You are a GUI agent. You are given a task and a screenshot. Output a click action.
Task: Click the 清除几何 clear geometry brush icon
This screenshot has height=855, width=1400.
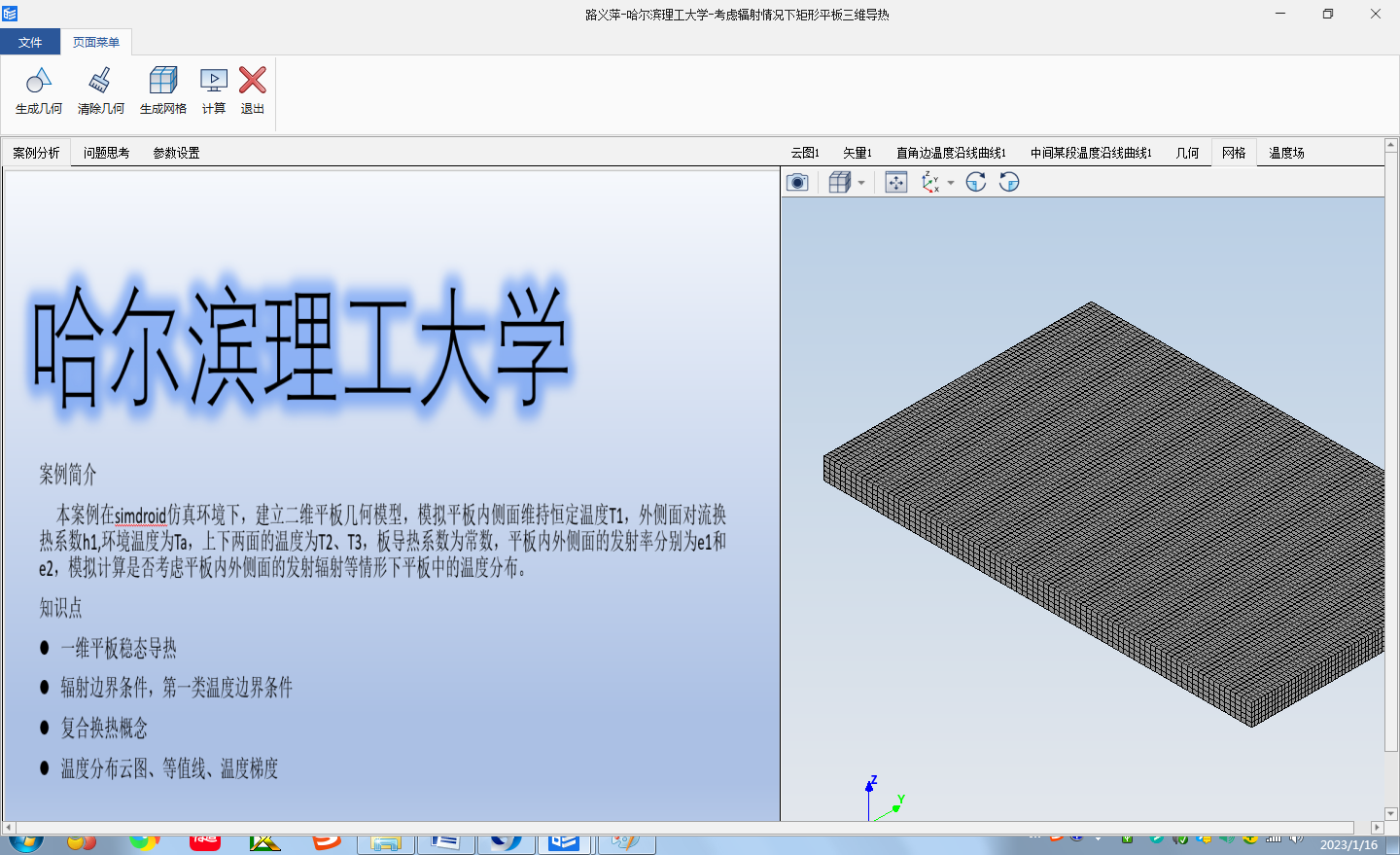(x=100, y=81)
